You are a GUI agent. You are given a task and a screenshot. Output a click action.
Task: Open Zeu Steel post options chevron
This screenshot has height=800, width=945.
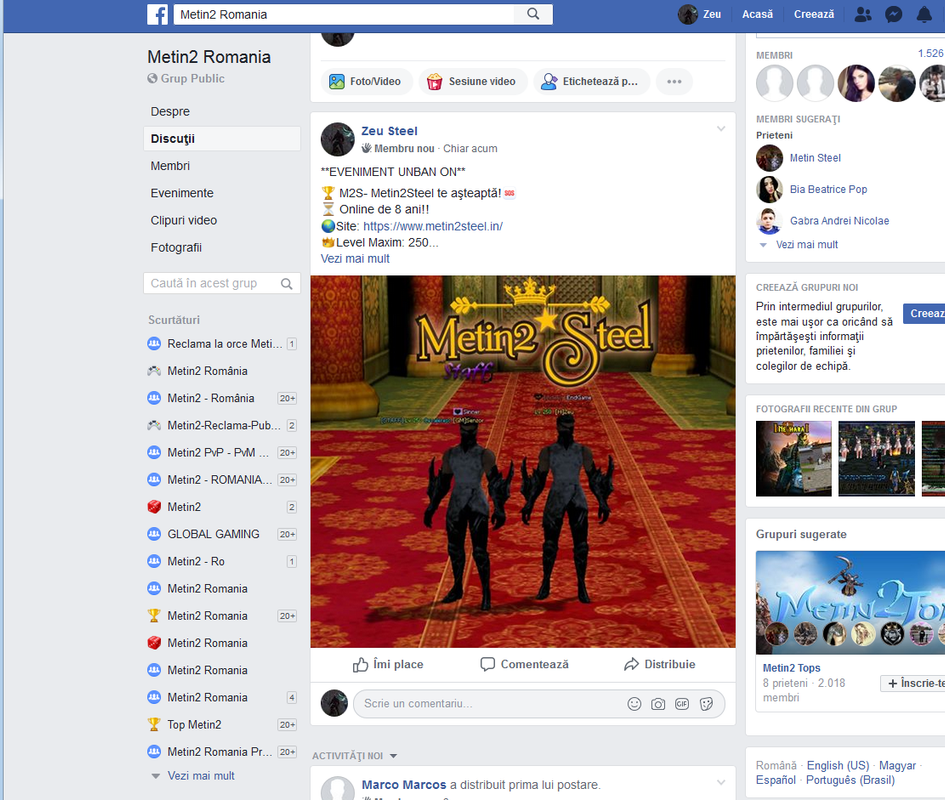coord(721,129)
